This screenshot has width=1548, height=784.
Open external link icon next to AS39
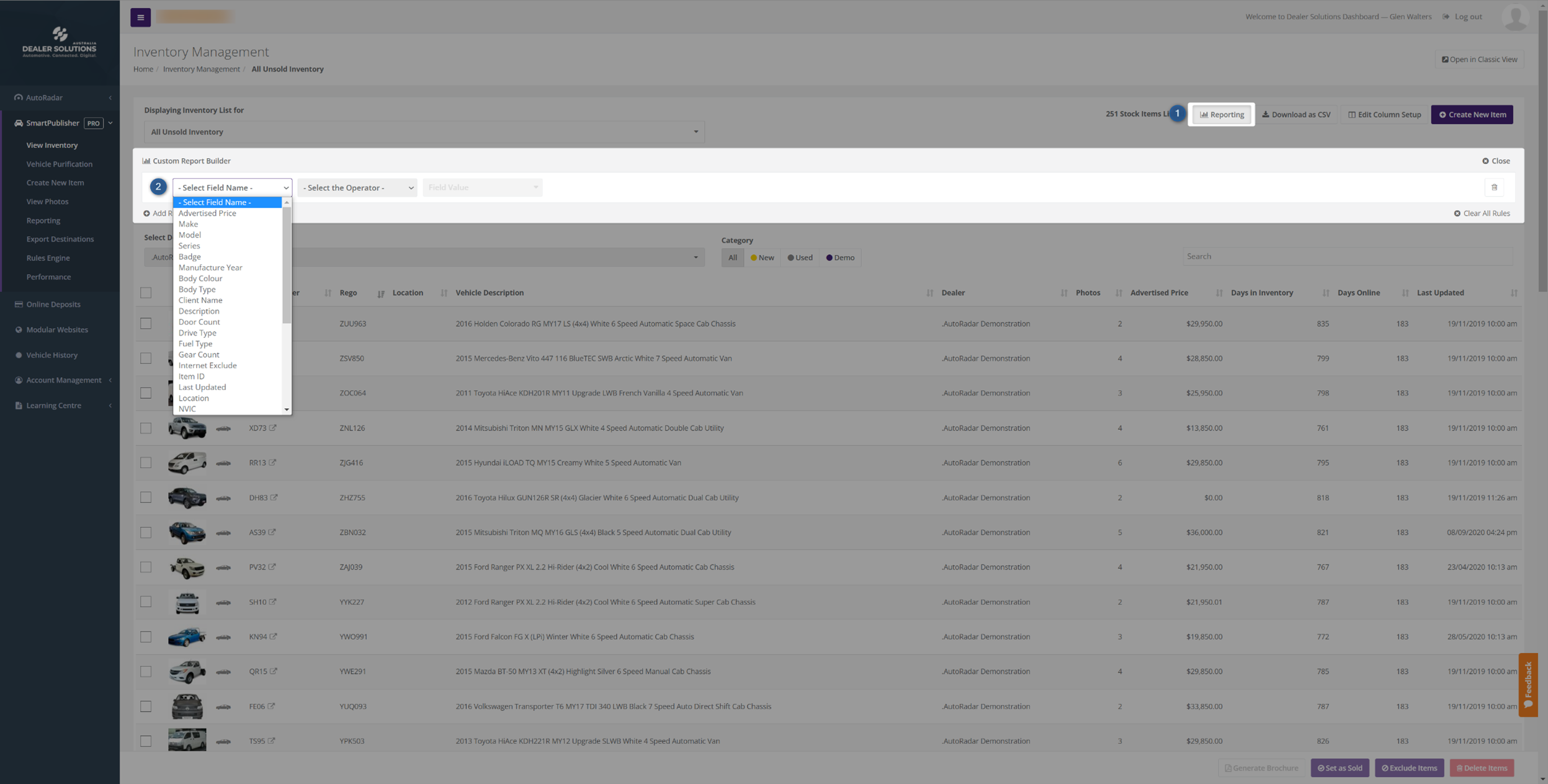[x=272, y=532]
